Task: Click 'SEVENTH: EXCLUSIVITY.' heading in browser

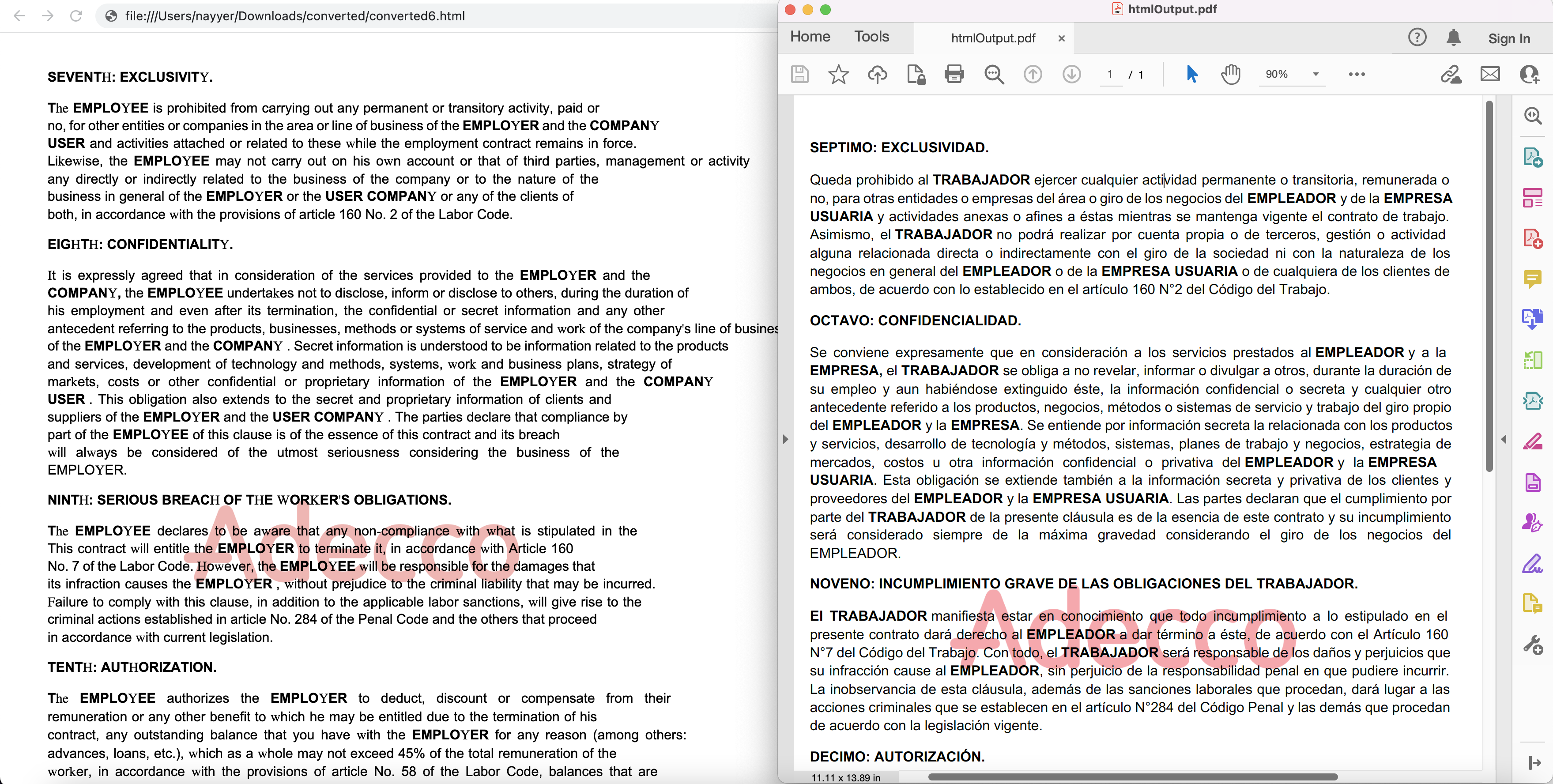Action: coord(130,77)
